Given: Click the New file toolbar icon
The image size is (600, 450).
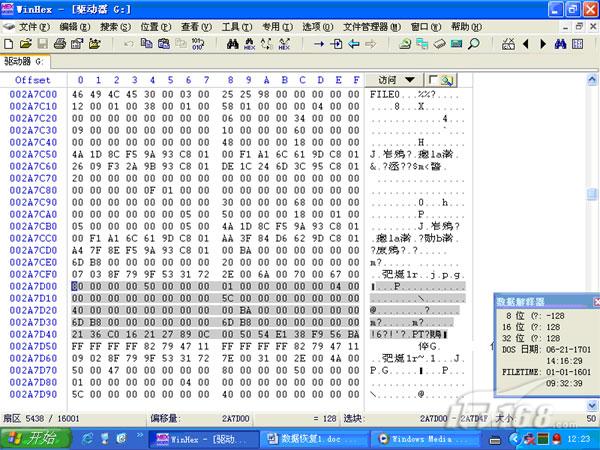Looking at the screenshot, I should coord(8,44).
